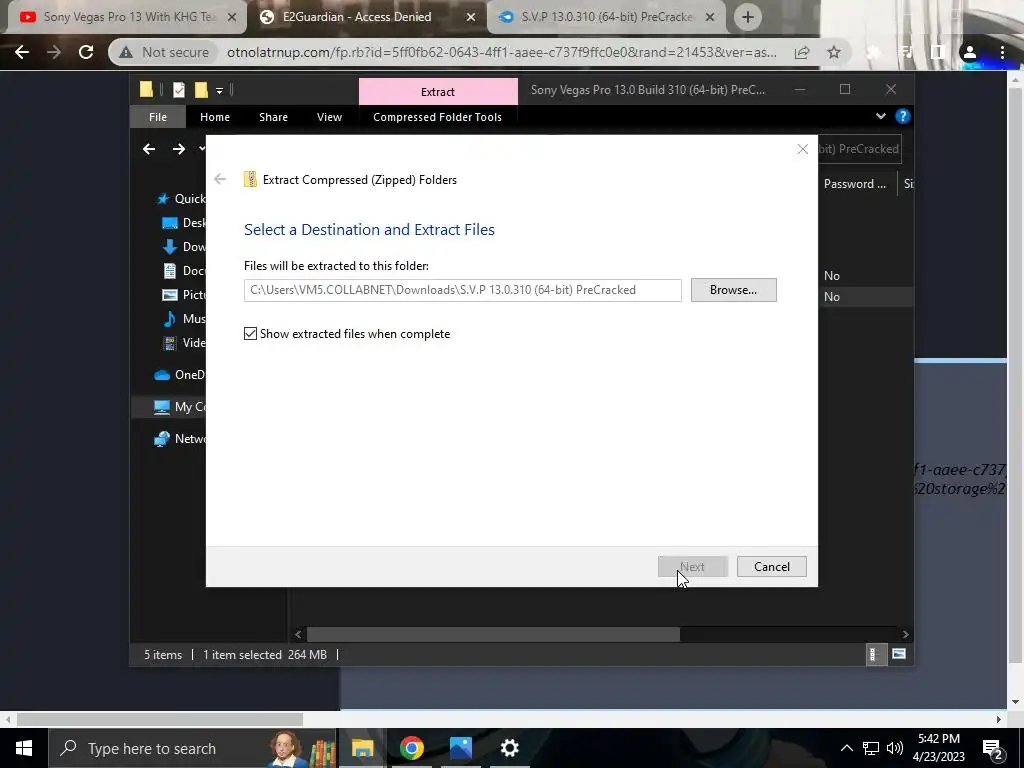This screenshot has height=768, width=1024.
Task: Click the extraction destination path field
Action: 462,290
